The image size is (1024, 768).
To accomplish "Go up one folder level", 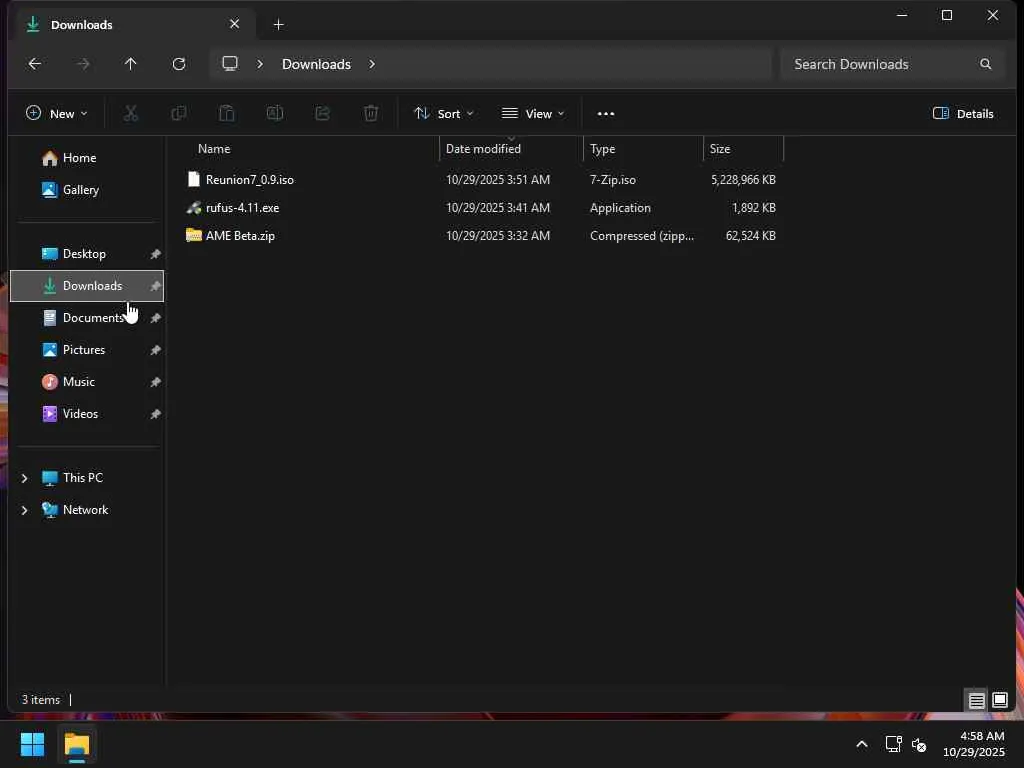I will 131,64.
